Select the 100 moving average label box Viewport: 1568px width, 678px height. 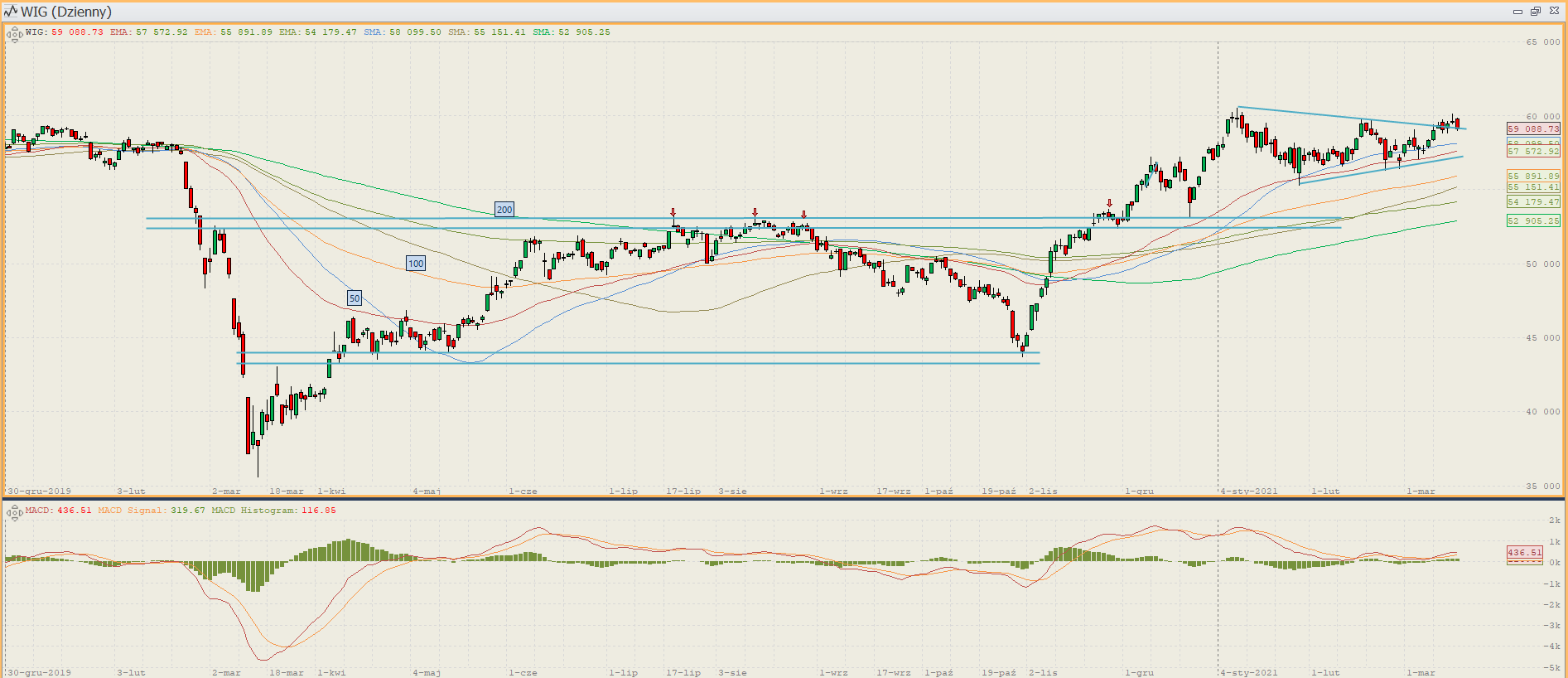[x=416, y=264]
